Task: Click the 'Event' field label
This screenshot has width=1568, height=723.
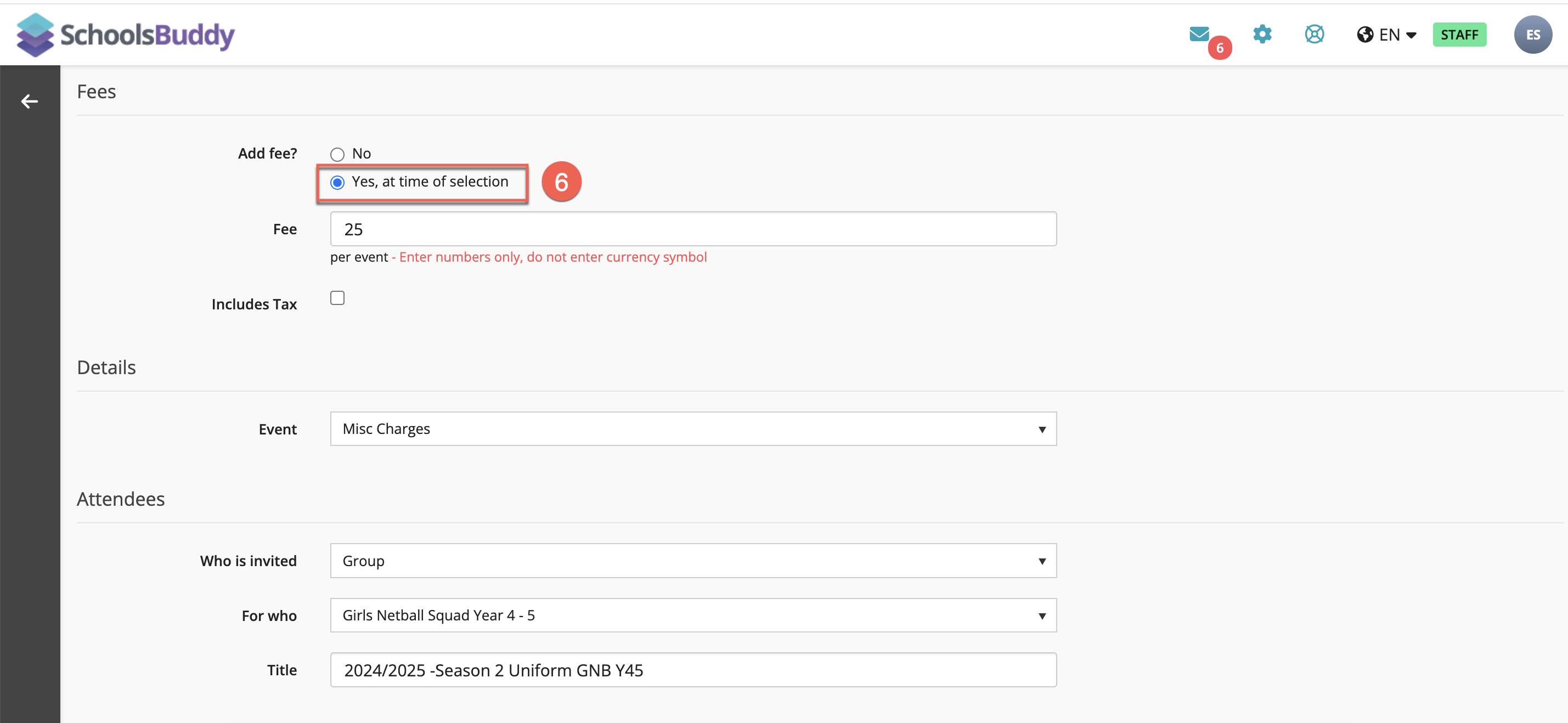Action: [278, 429]
